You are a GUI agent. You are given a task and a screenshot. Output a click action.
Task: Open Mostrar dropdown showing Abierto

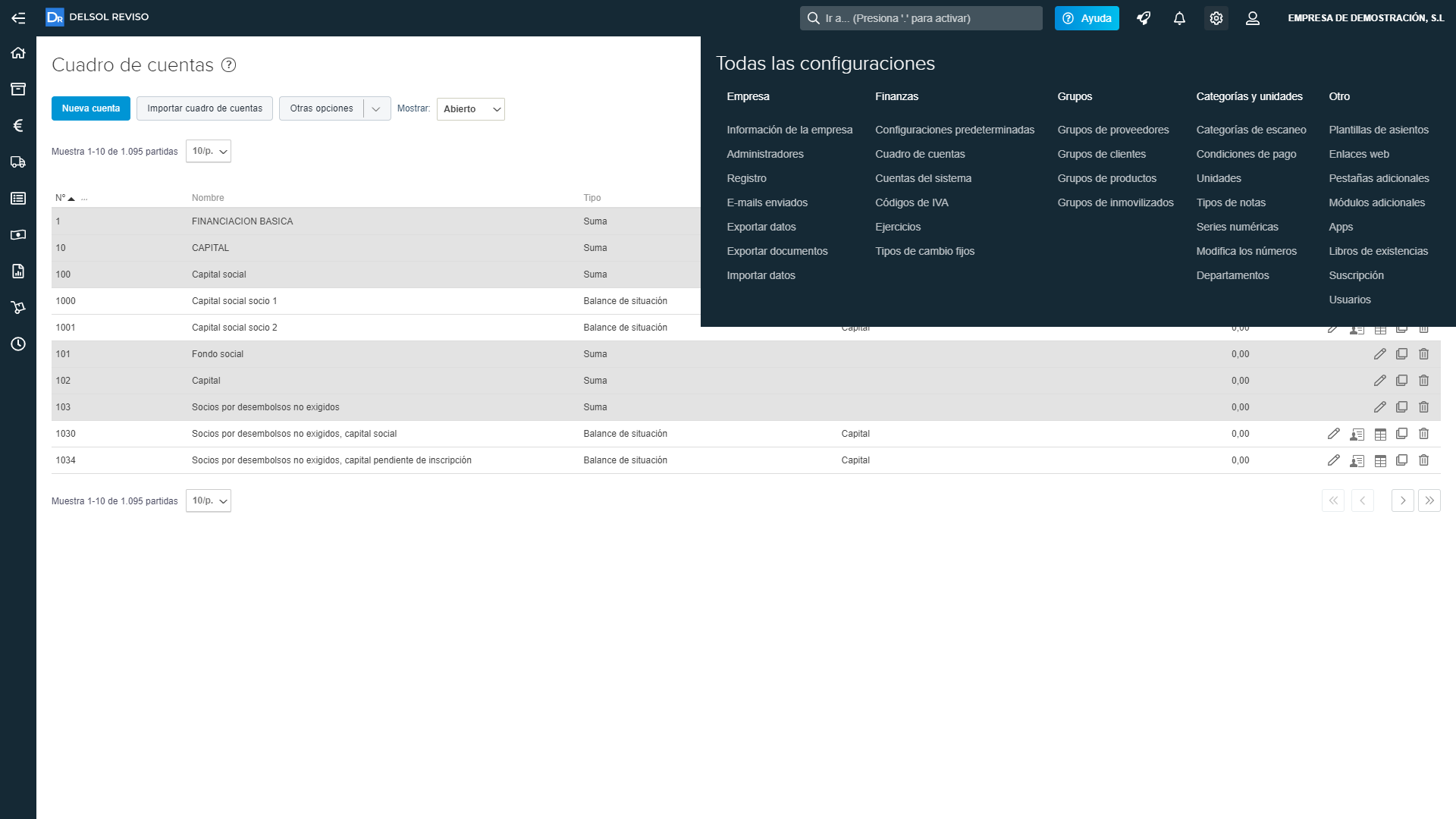(x=470, y=109)
